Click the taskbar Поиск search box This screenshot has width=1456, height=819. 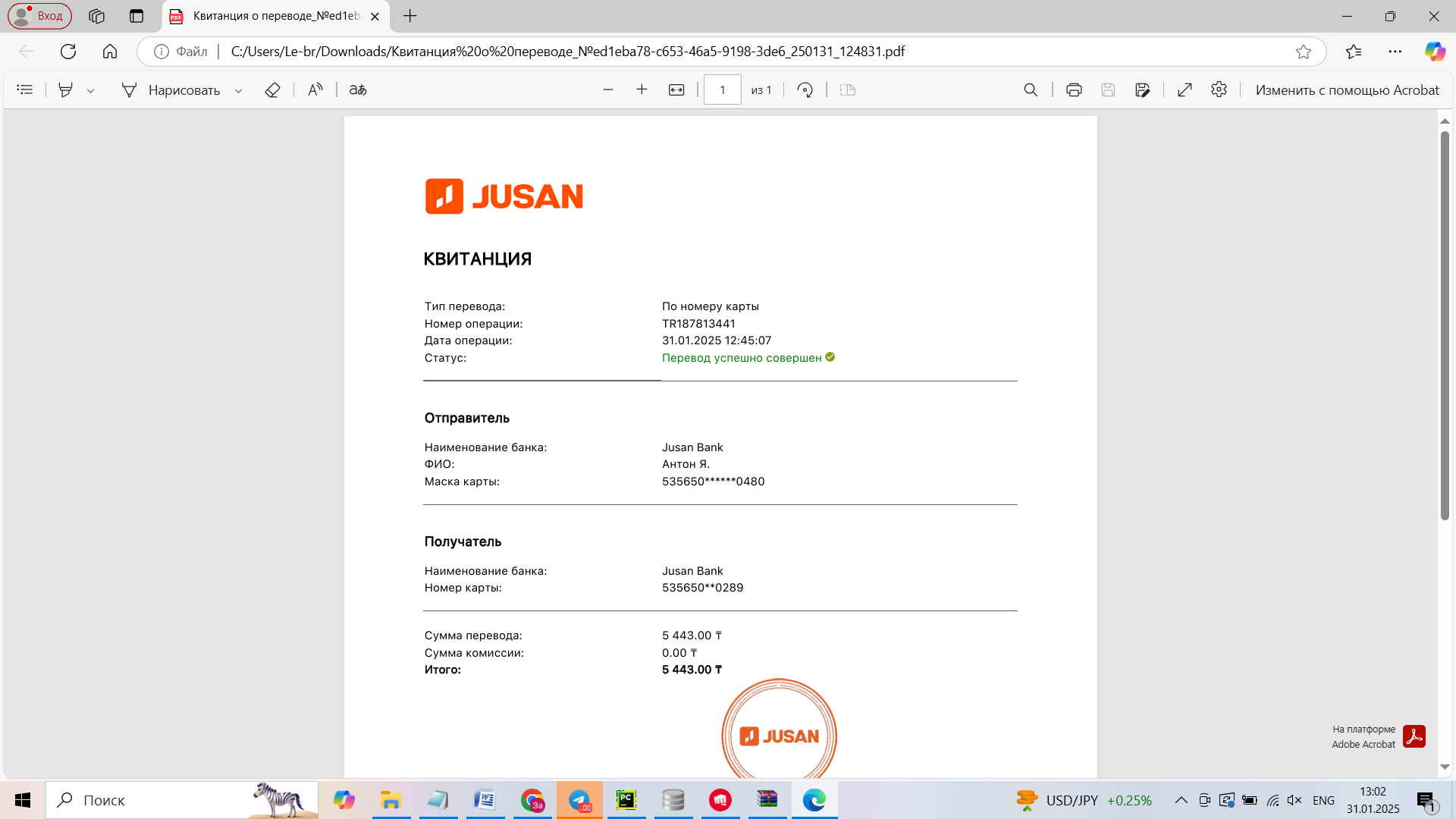pyautogui.click(x=182, y=800)
